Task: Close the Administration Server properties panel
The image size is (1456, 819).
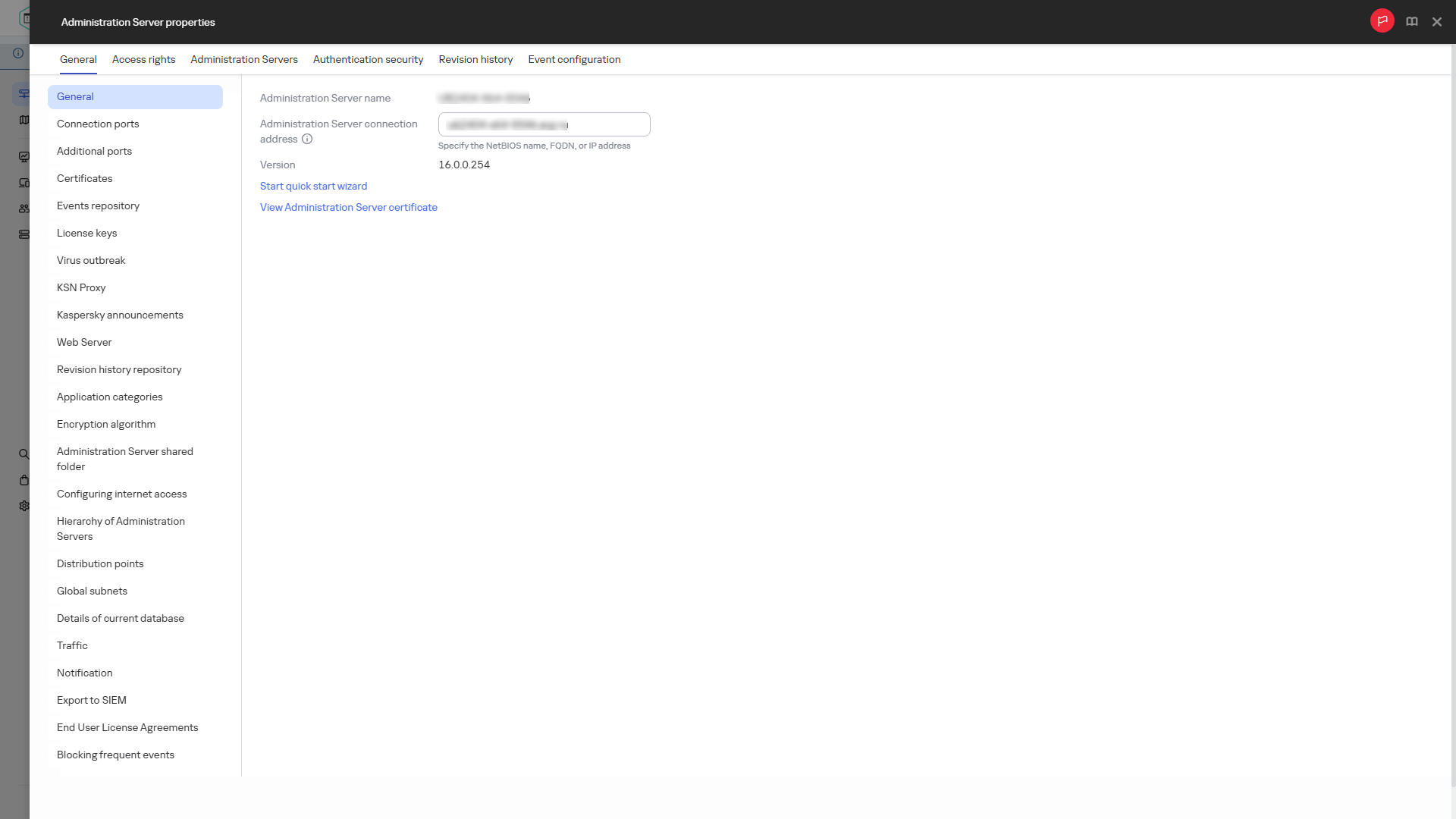Action: pyautogui.click(x=1436, y=22)
